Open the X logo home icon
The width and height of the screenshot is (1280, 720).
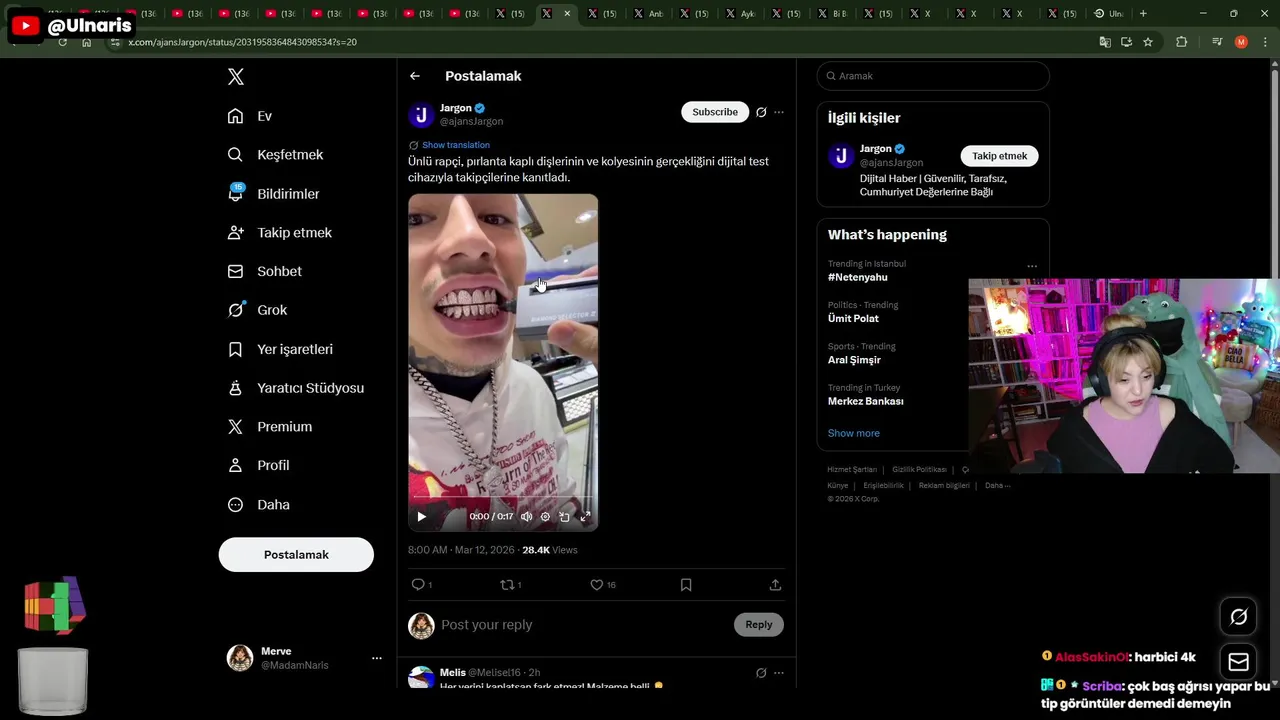click(x=236, y=77)
